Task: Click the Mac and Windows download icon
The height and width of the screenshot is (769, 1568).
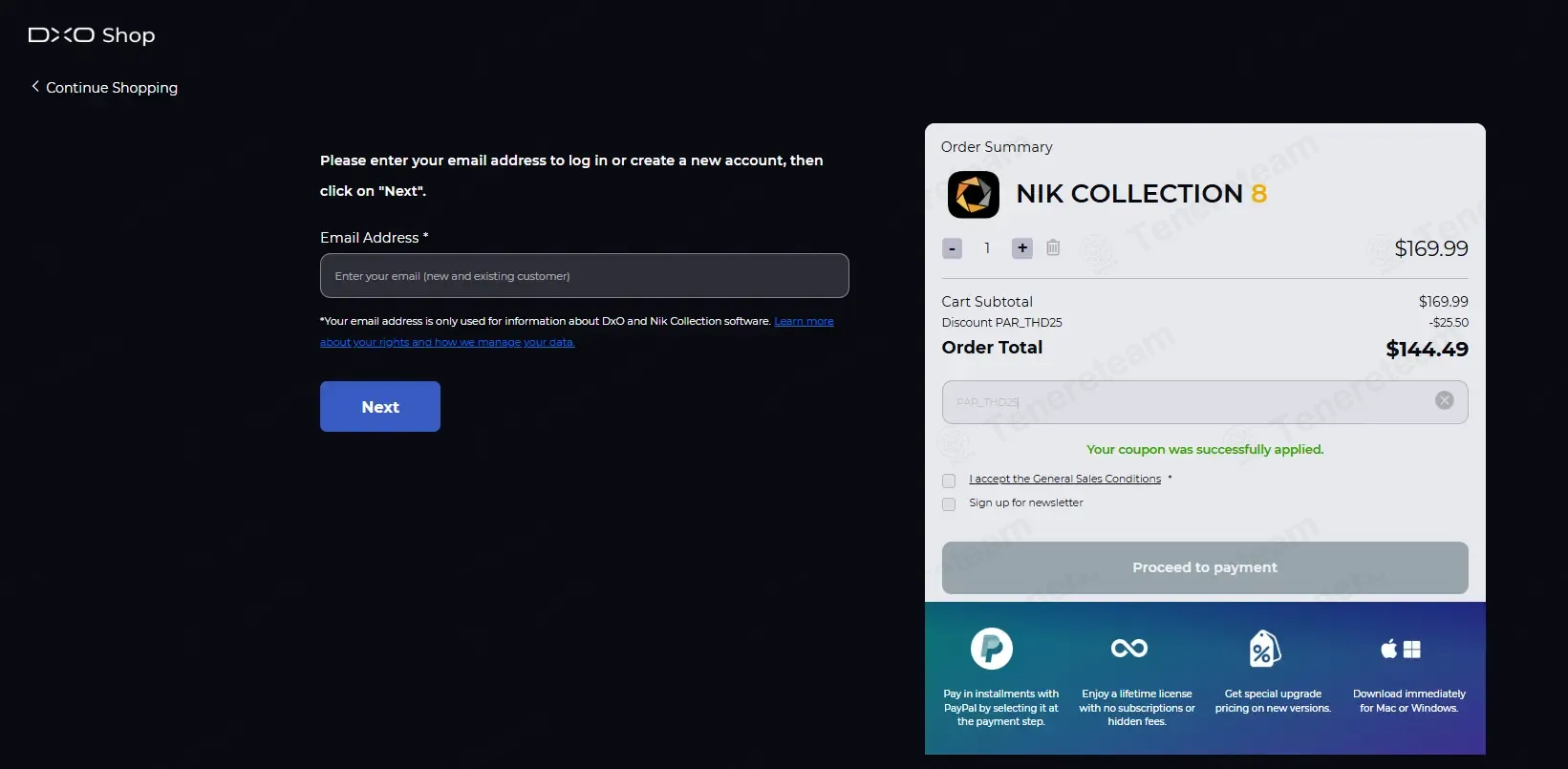Action: tap(1401, 650)
